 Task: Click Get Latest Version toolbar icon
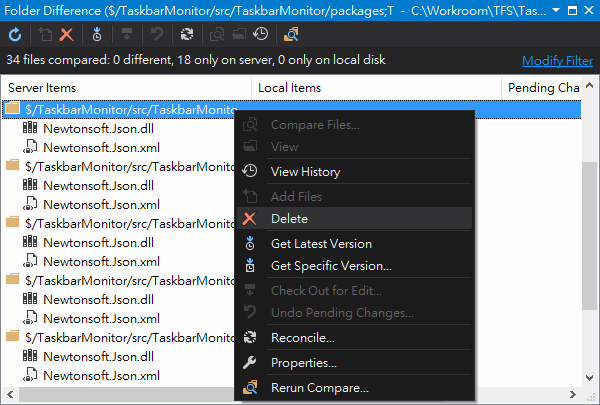click(x=97, y=34)
